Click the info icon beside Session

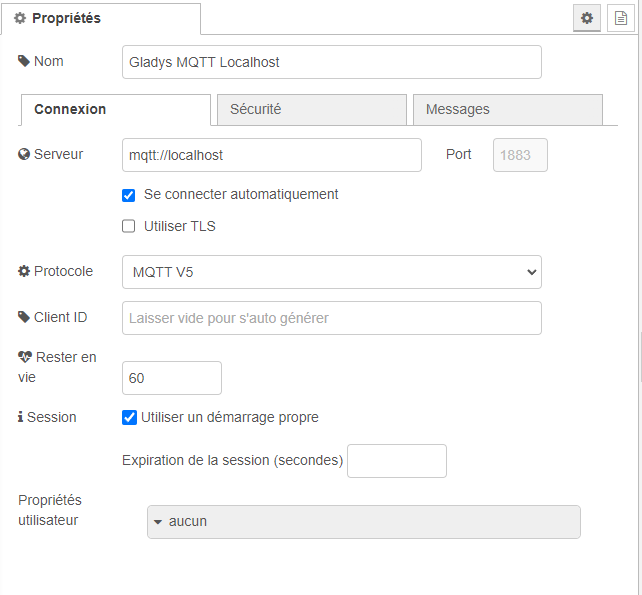(x=21, y=417)
